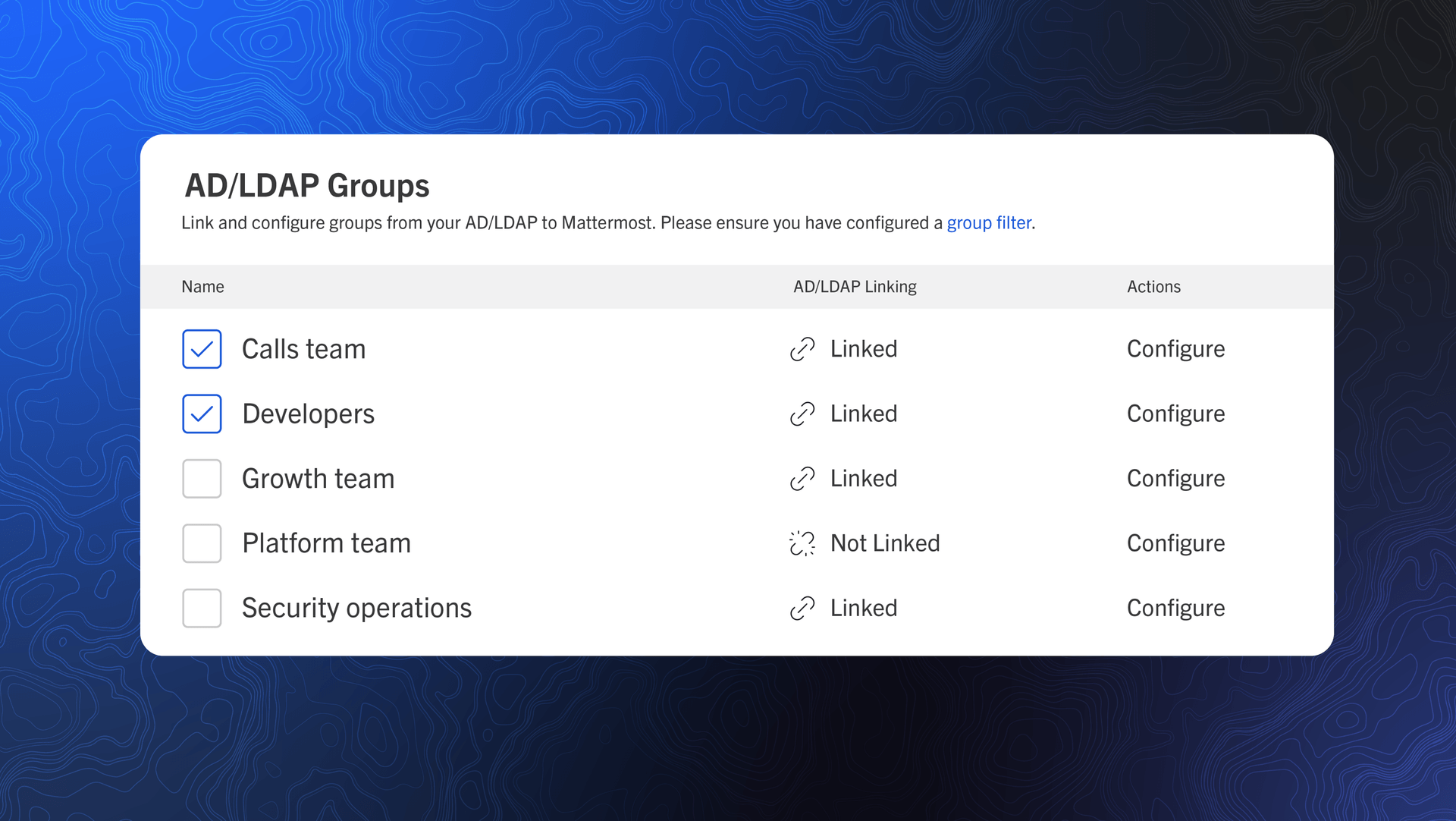This screenshot has width=1456, height=821.
Task: Click link icon in Security operations row
Action: [802, 609]
